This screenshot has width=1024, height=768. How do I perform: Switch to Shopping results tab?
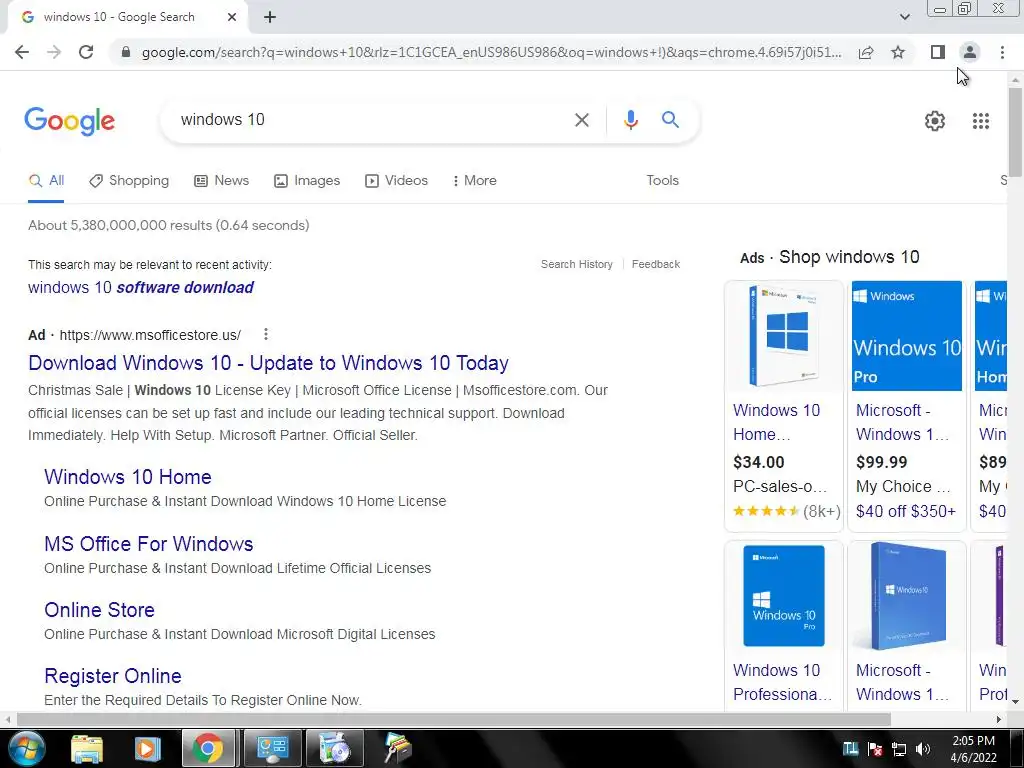[x=129, y=181]
